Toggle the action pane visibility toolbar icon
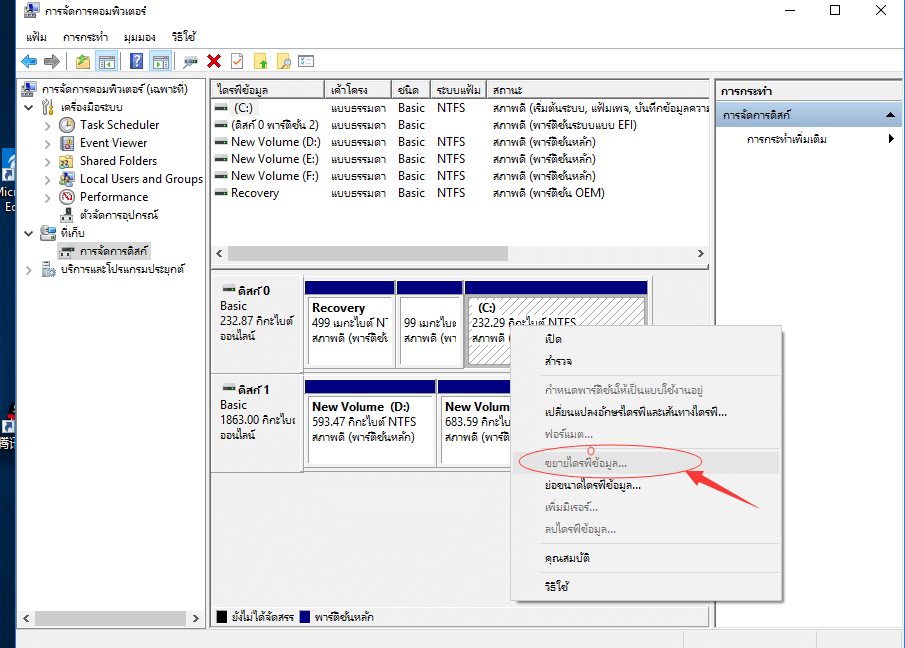Image resolution: width=905 pixels, height=648 pixels. [161, 60]
